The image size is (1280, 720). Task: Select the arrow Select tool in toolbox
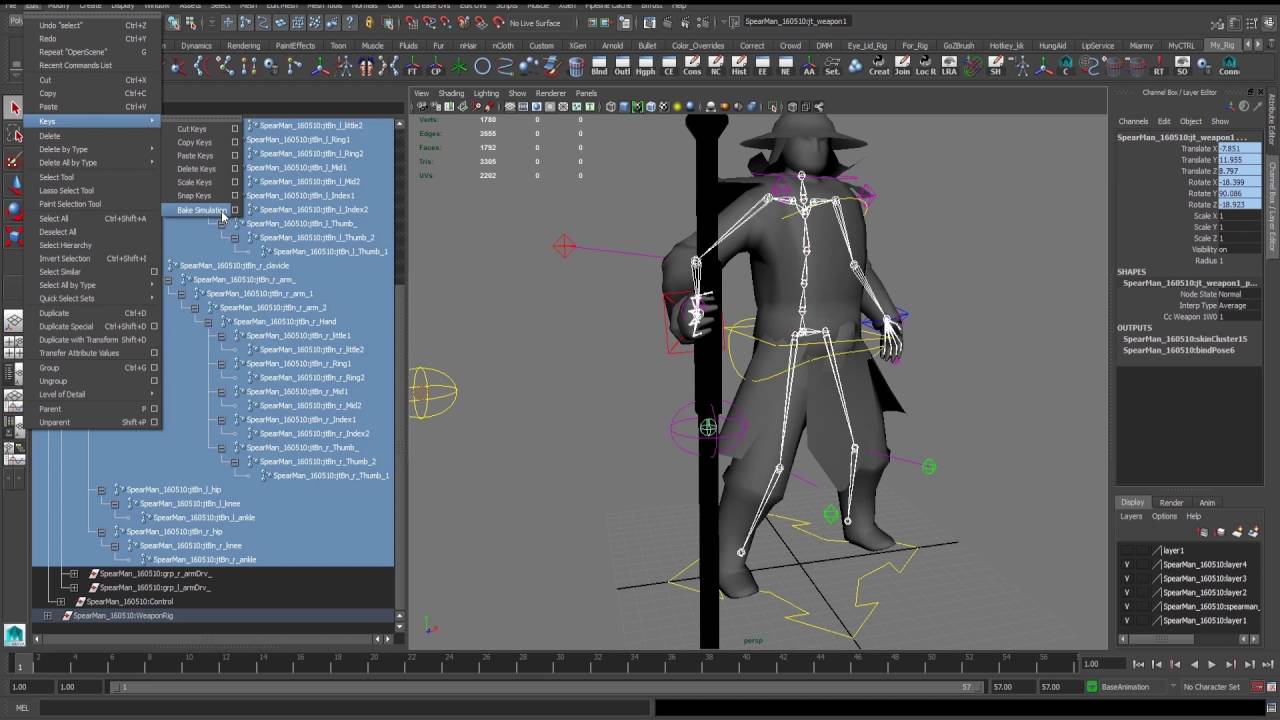[x=14, y=108]
